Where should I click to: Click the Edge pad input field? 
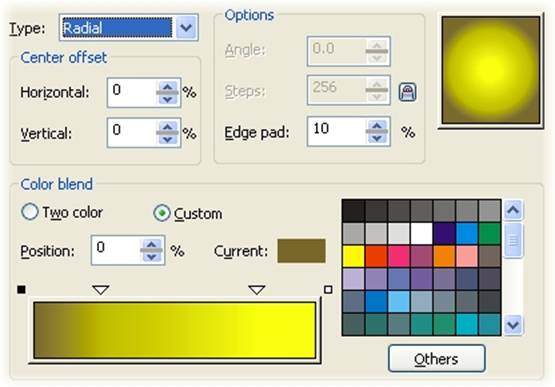[x=336, y=131]
